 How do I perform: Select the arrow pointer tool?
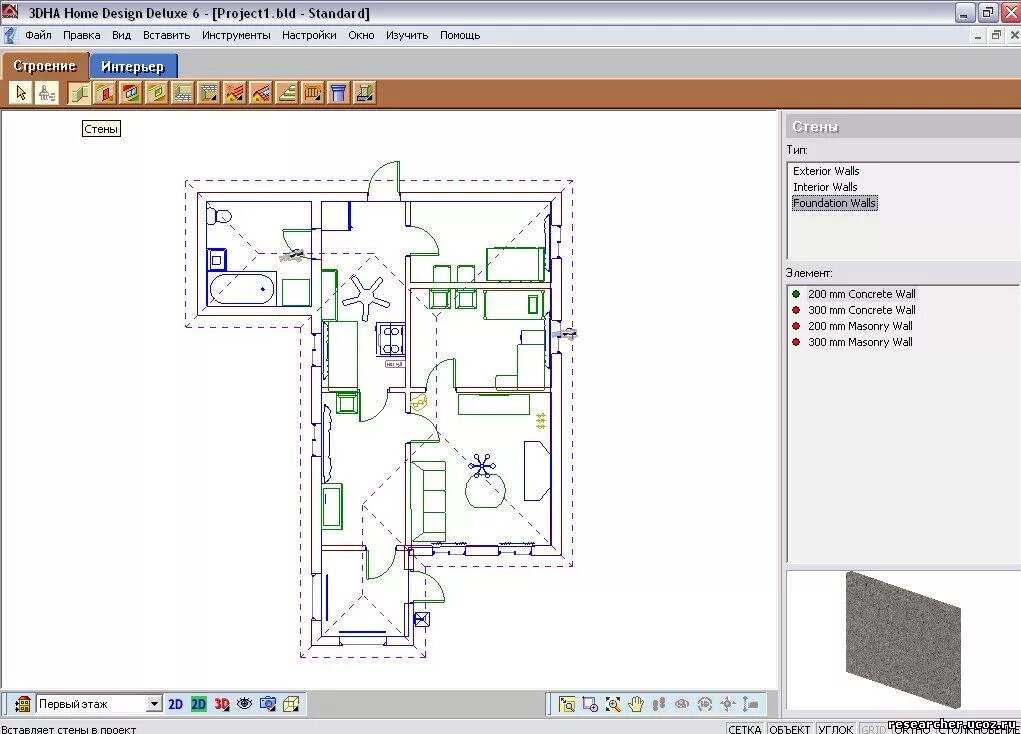tap(21, 93)
